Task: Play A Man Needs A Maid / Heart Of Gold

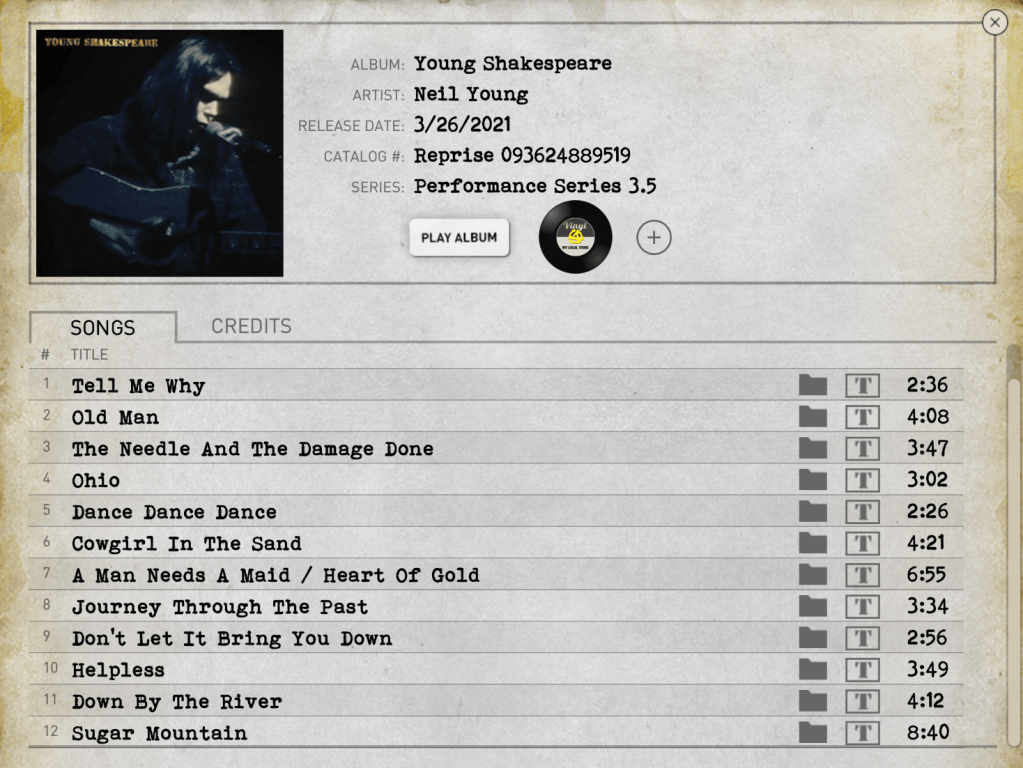Action: (x=275, y=575)
